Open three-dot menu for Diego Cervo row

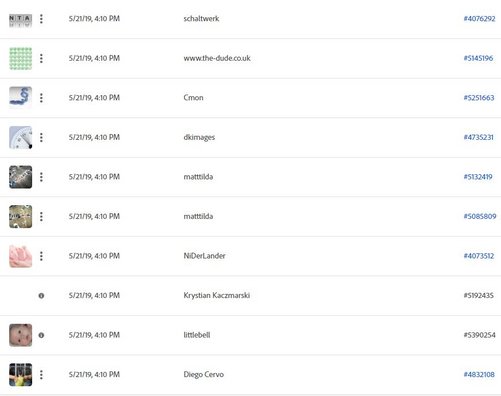41,375
